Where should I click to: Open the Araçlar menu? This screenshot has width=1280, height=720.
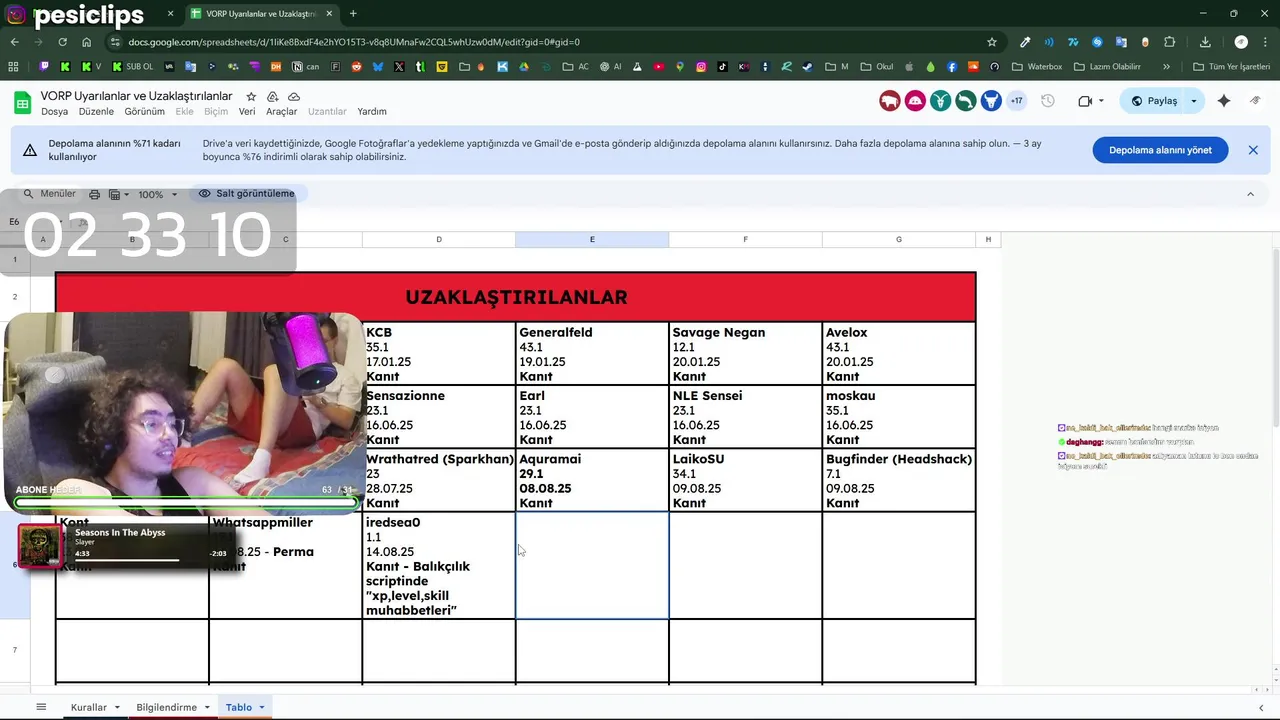pyautogui.click(x=282, y=112)
